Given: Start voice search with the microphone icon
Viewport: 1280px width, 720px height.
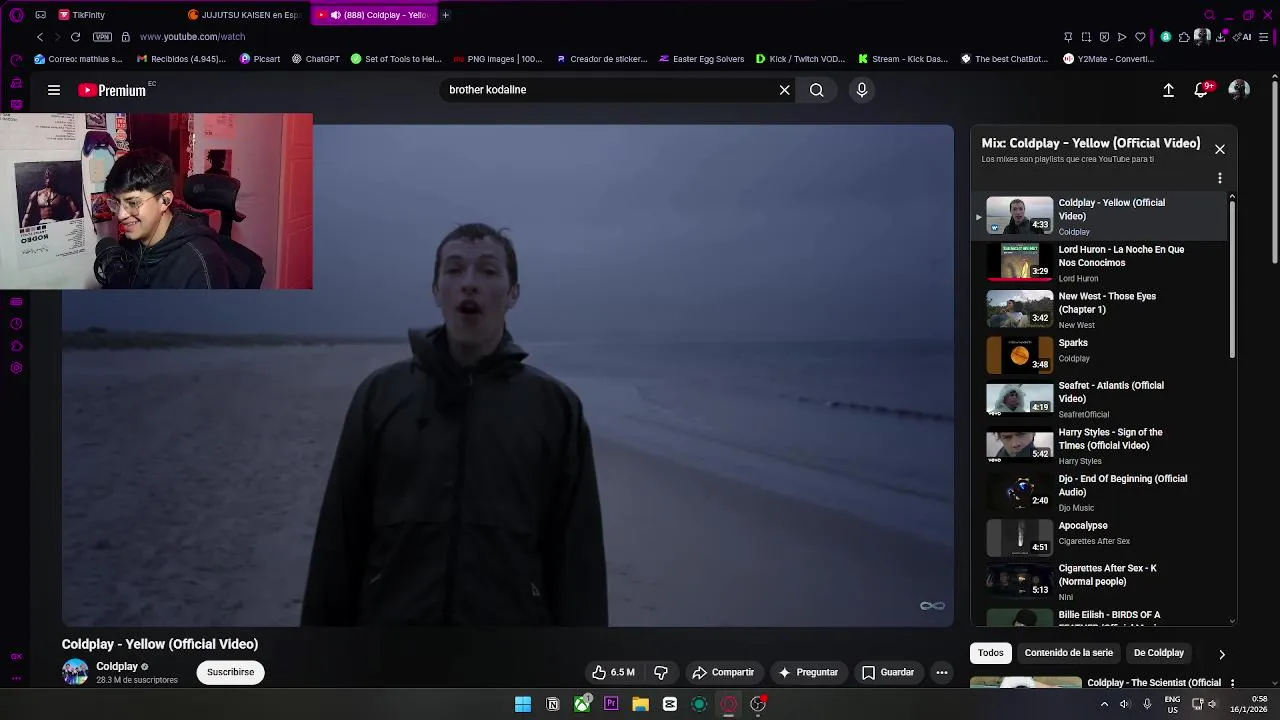Looking at the screenshot, I should point(862,90).
